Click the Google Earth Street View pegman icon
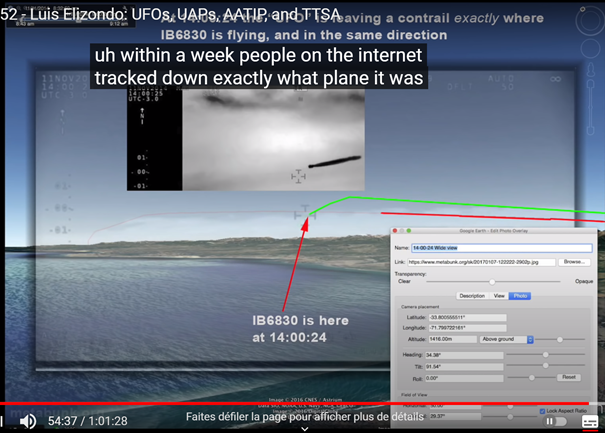This screenshot has height=433, width=605. tap(590, 70)
